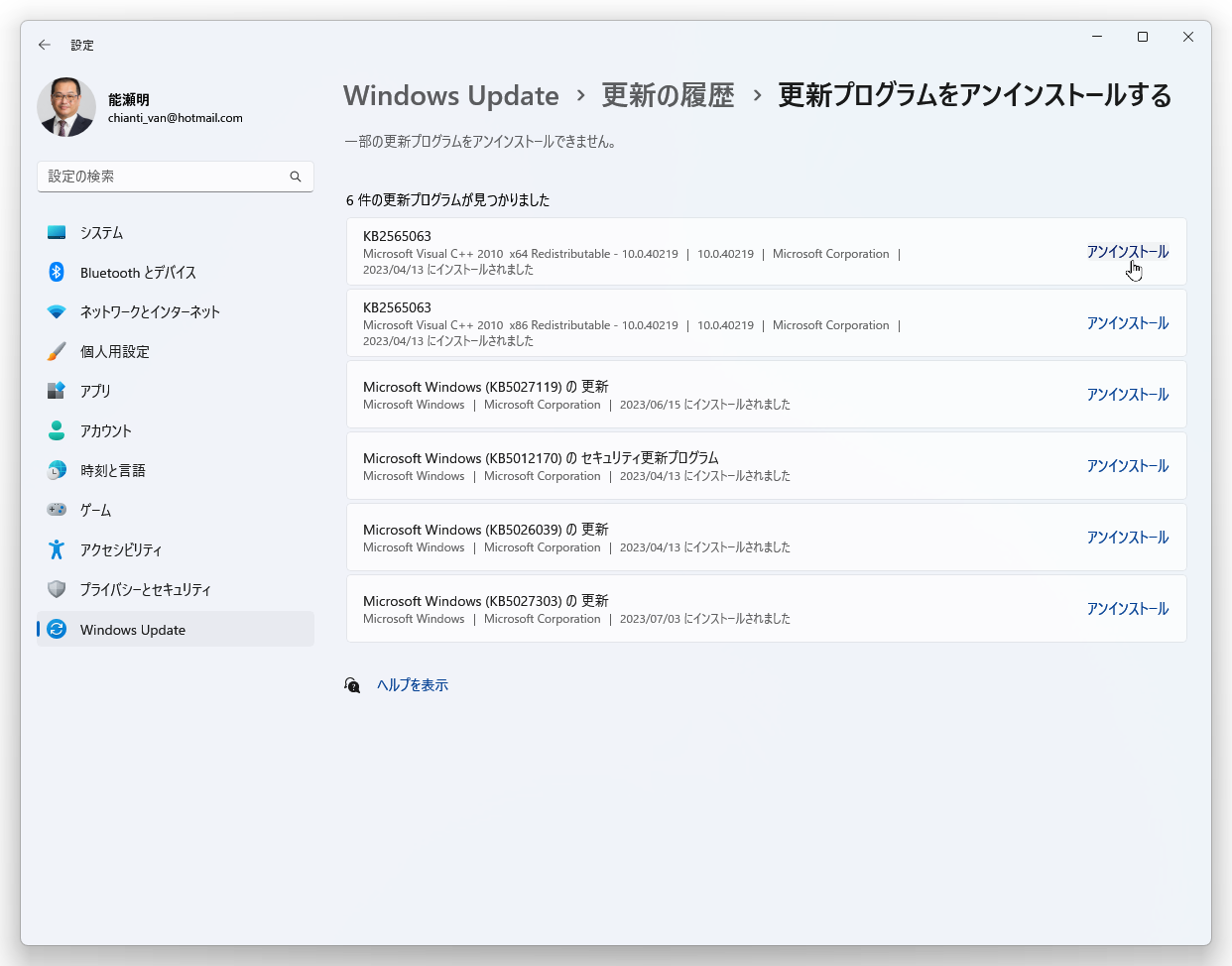Click the アクセシビリティ figure icon
The height and width of the screenshot is (966, 1232).
57,549
